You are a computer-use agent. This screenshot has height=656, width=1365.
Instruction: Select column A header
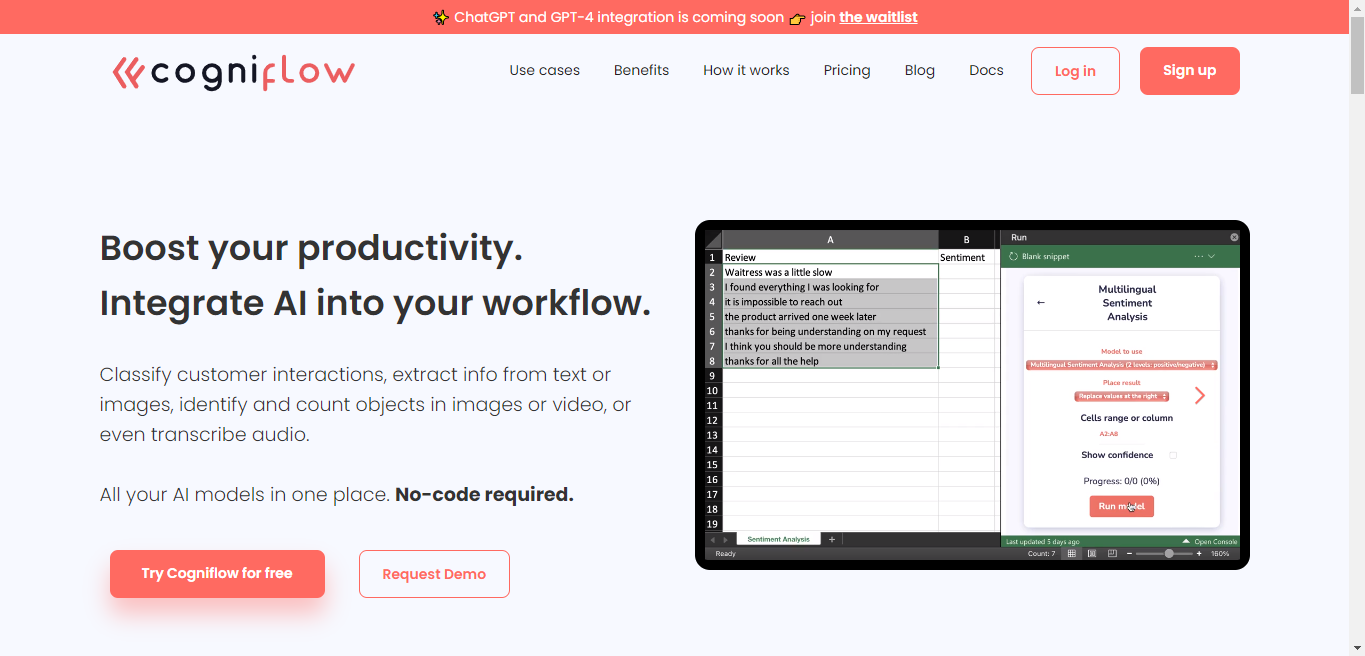pos(830,240)
